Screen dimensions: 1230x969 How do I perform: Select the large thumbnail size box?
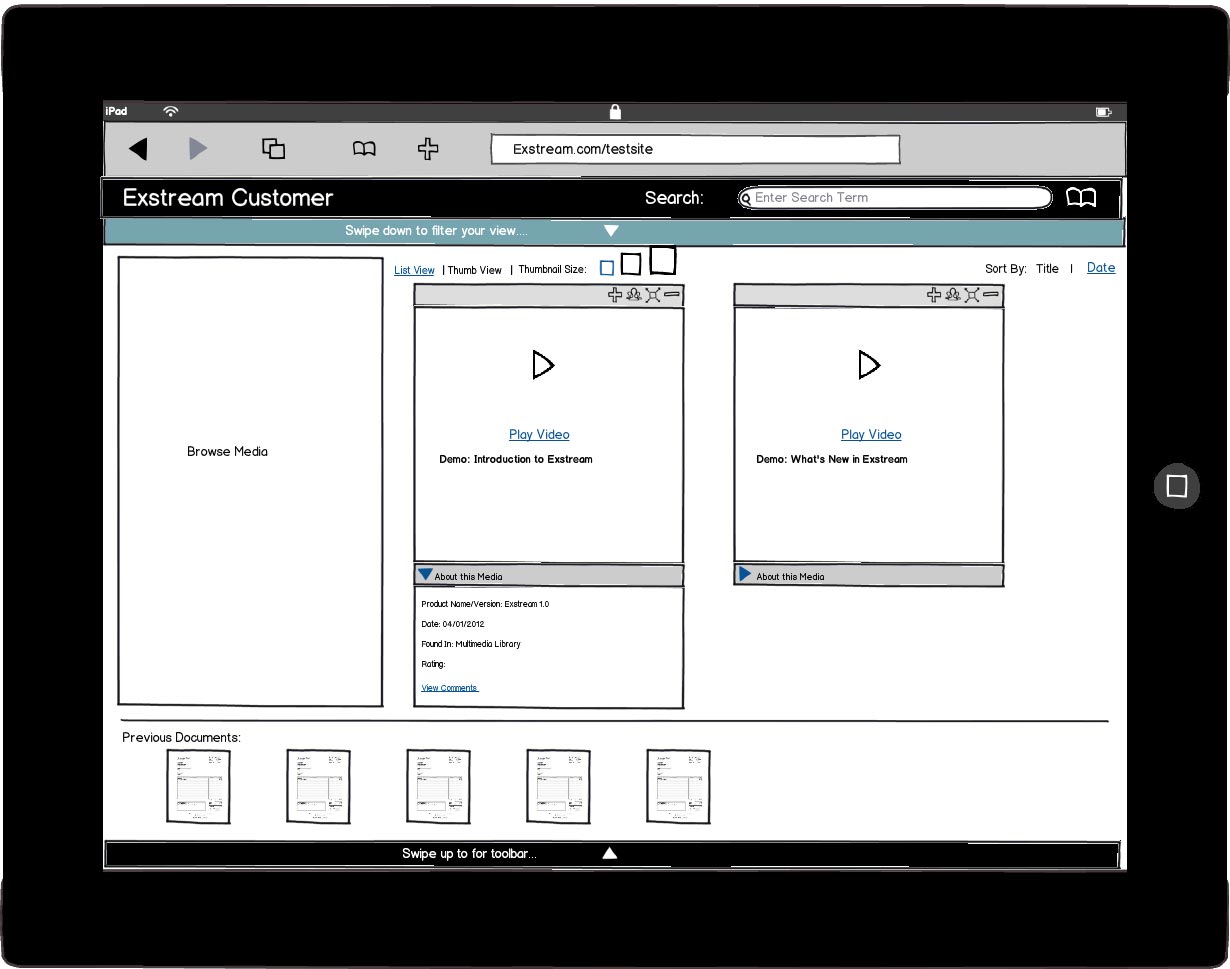point(662,260)
